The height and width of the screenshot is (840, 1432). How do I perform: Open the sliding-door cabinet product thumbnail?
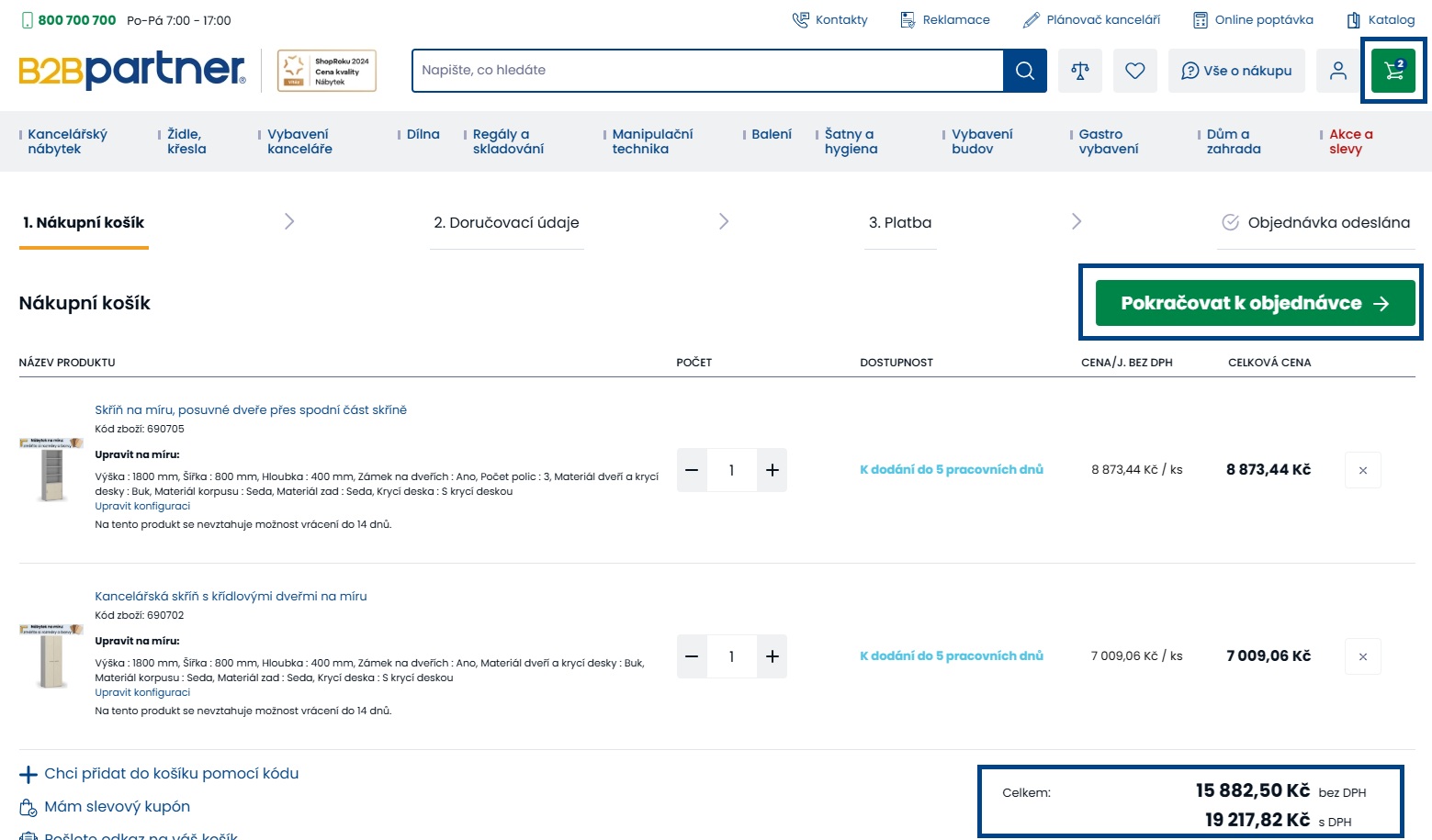(51, 469)
